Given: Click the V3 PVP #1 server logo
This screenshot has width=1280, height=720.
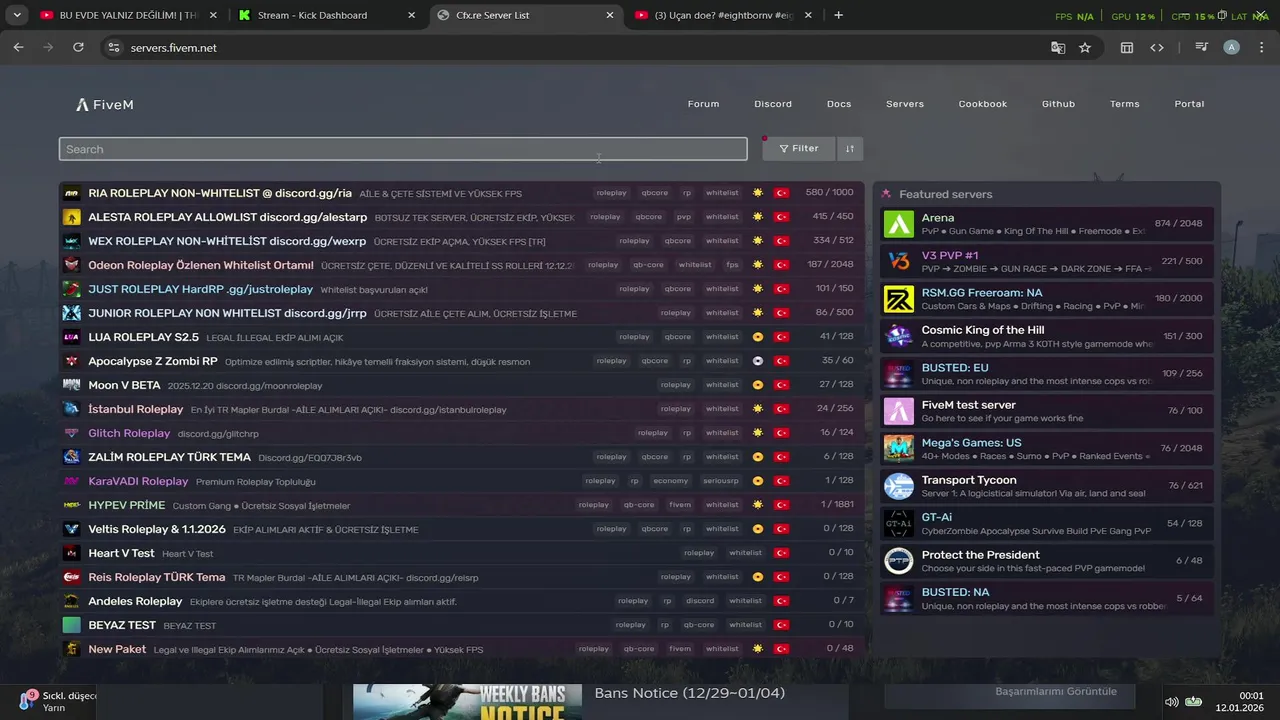Looking at the screenshot, I should click(899, 261).
